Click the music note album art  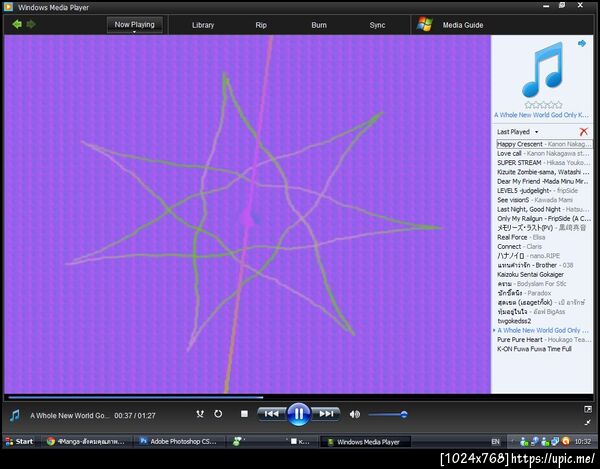coord(543,70)
